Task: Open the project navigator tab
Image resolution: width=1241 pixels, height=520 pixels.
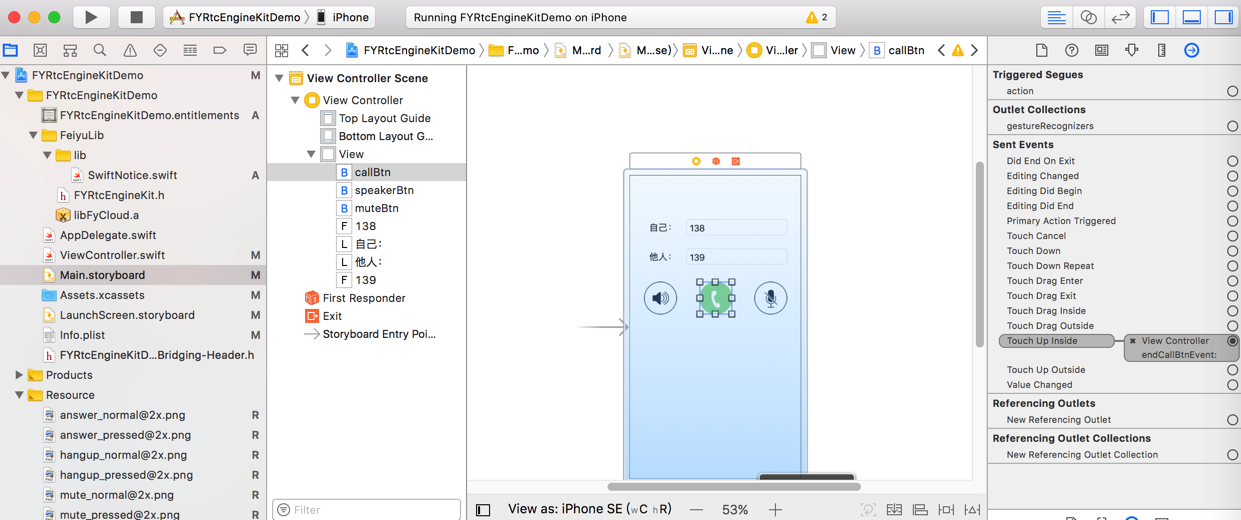Action: [10, 50]
